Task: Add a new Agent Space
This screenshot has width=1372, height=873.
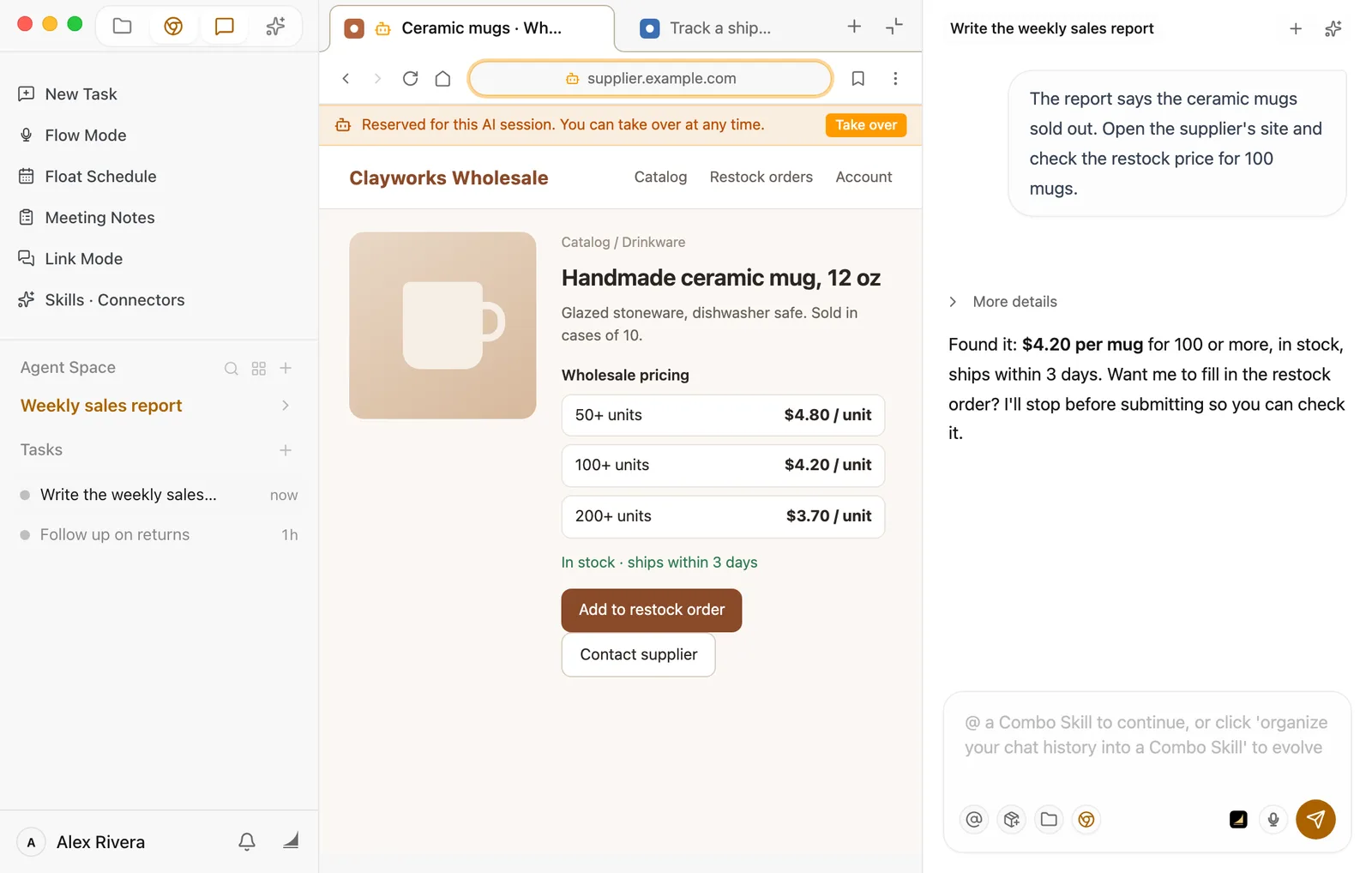Action: (x=286, y=368)
